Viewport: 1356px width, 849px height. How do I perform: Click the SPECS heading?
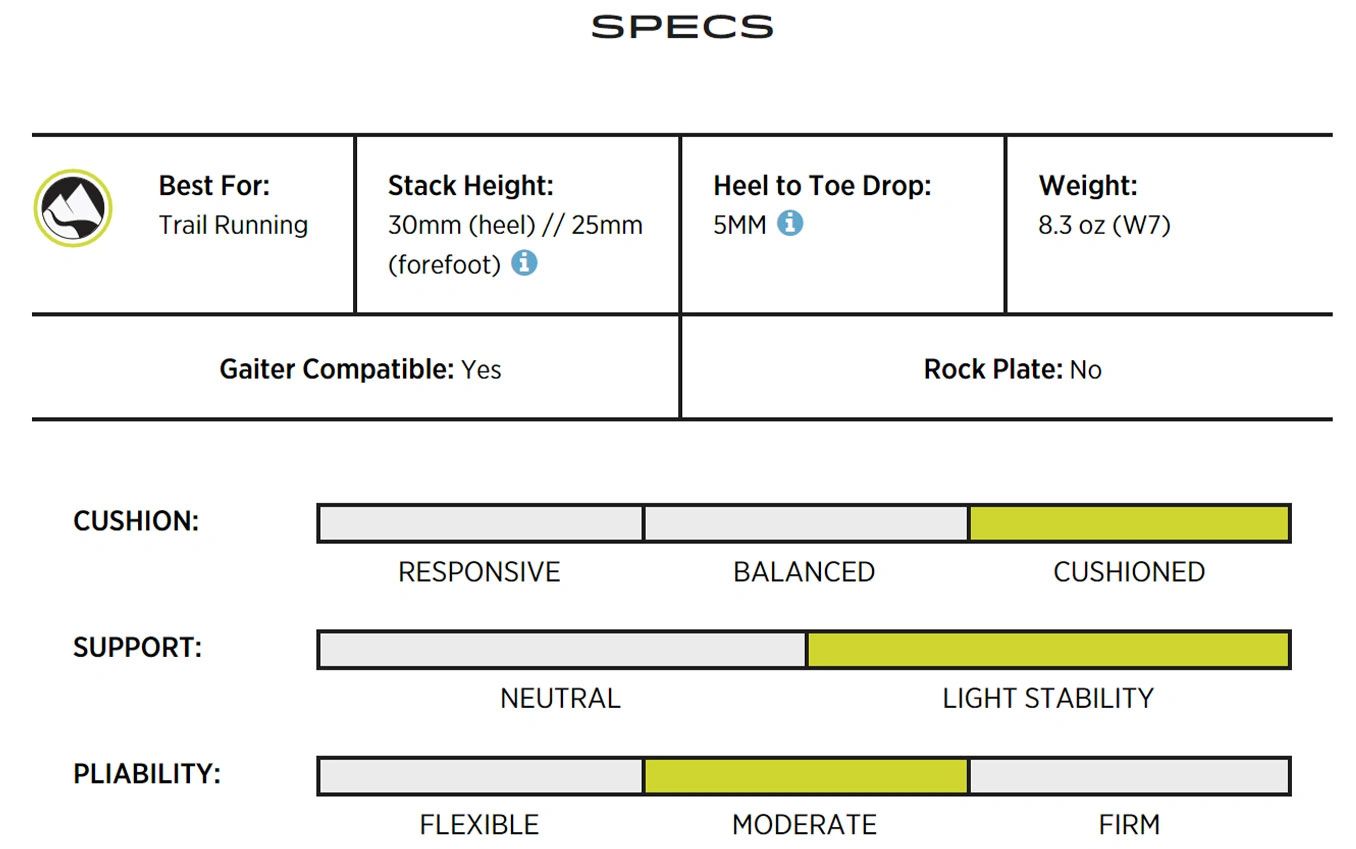pyautogui.click(x=682, y=27)
